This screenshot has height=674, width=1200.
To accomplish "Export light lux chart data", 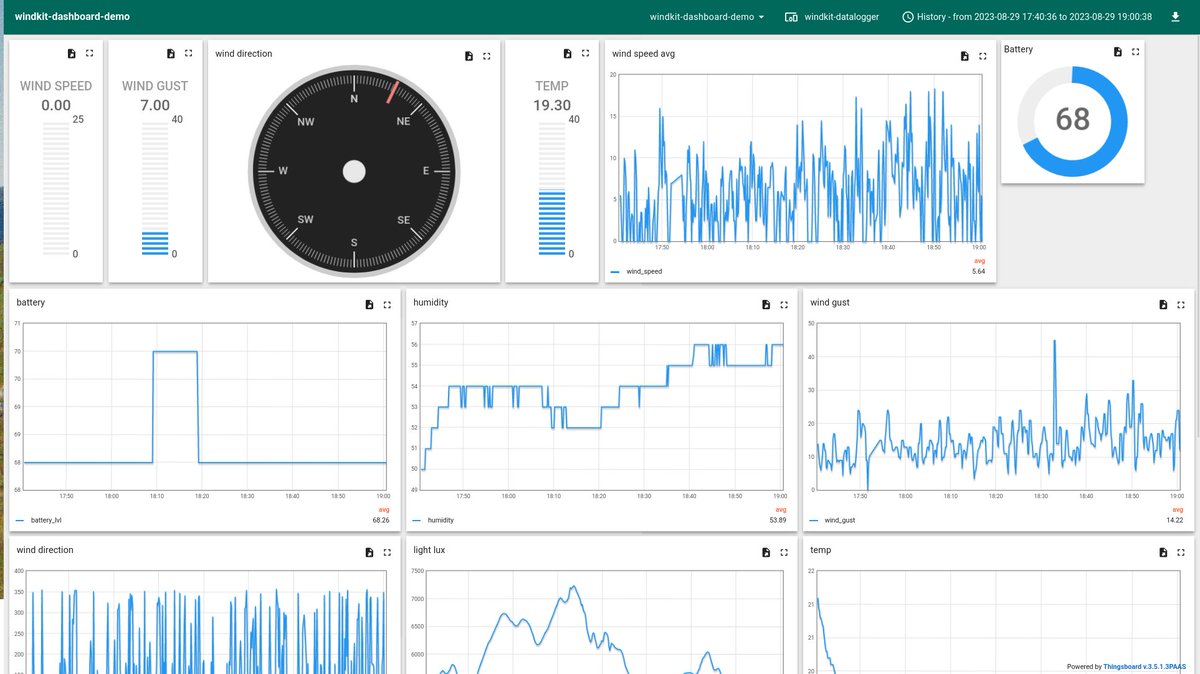I will pos(766,552).
